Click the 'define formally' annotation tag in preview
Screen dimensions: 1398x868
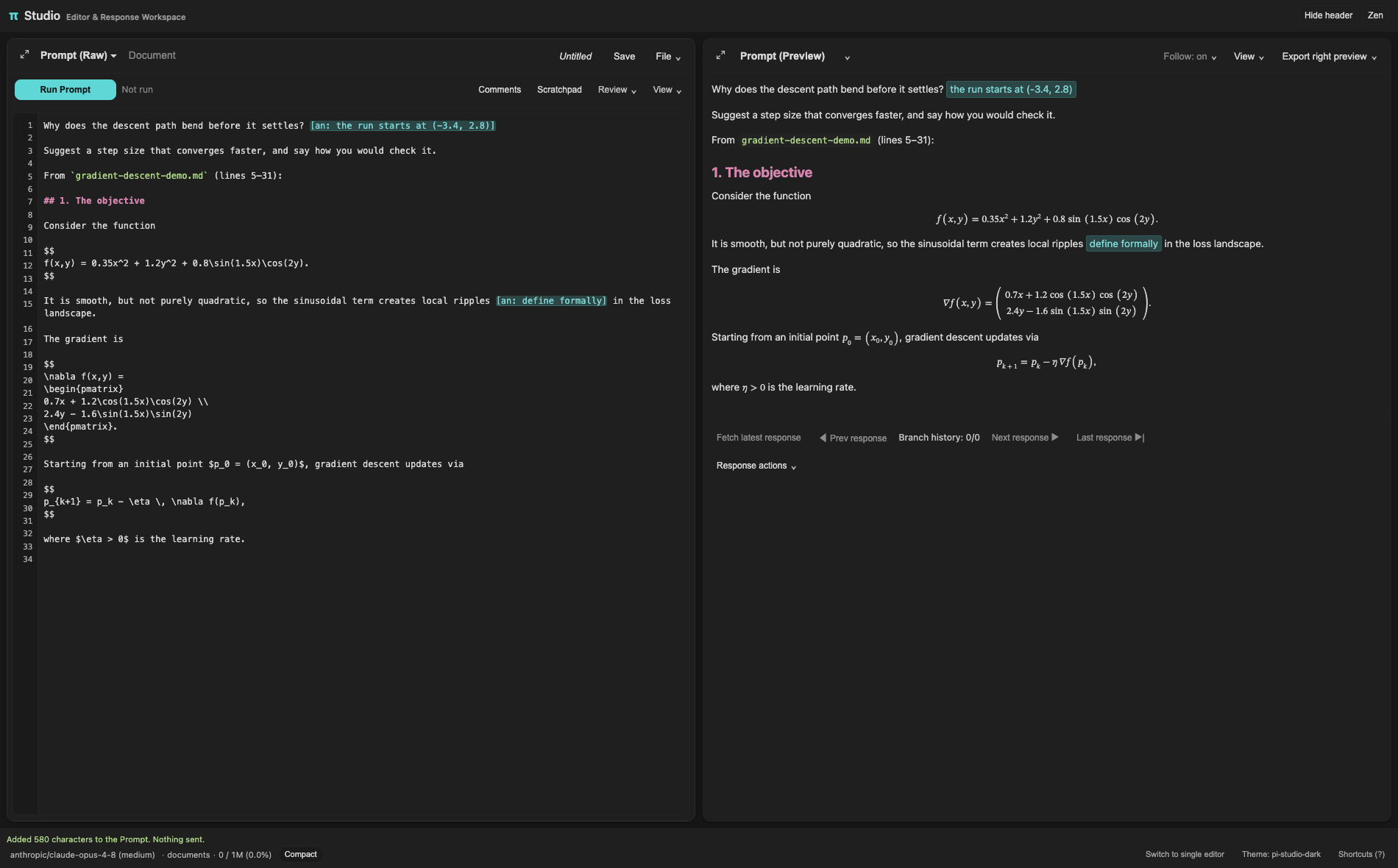pos(1124,244)
